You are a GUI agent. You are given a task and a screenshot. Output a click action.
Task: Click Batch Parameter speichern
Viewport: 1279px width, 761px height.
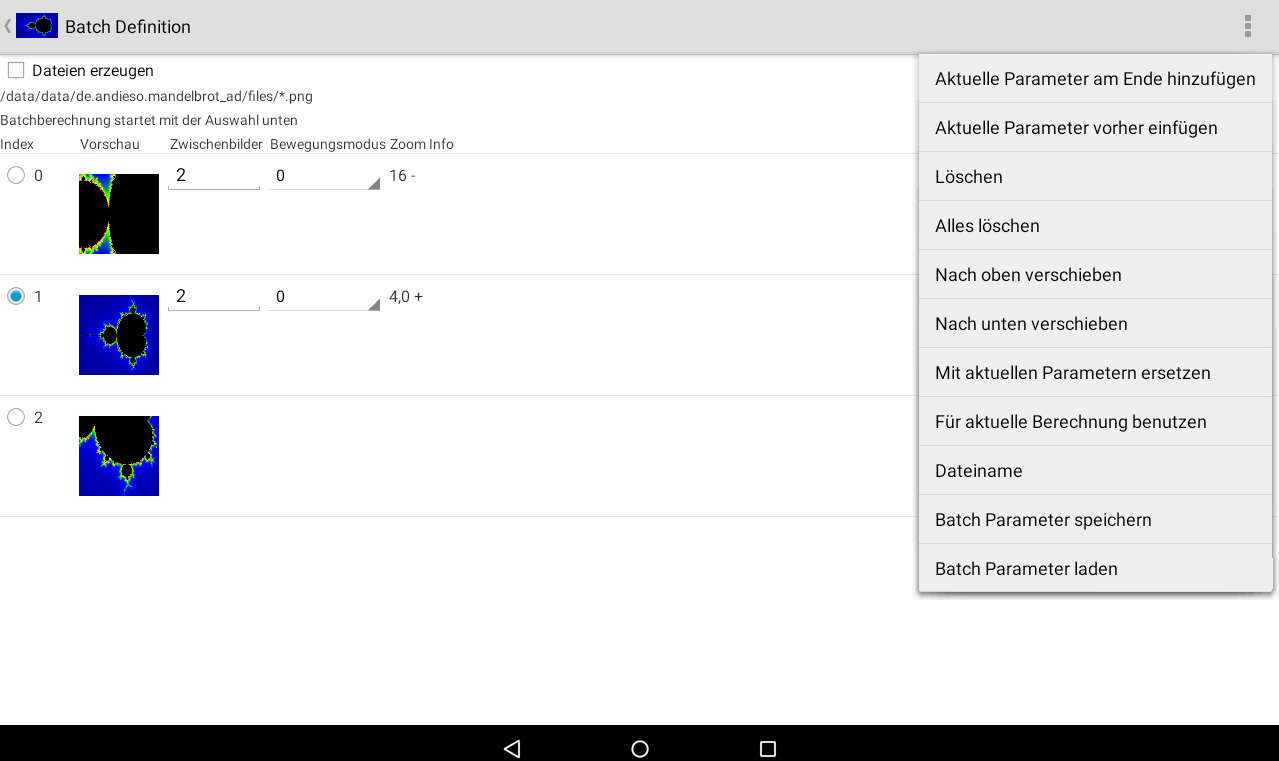1095,520
